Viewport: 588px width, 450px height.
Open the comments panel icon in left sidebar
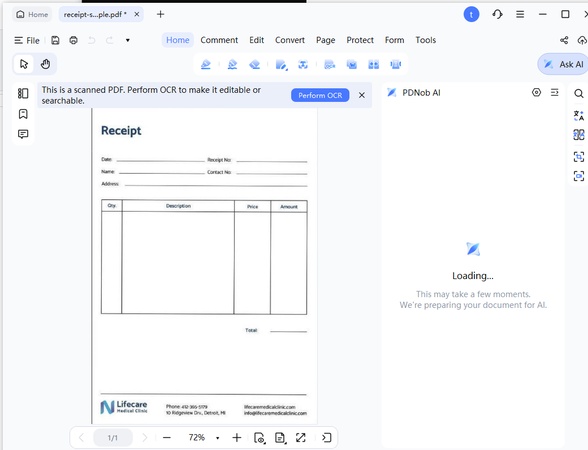(x=23, y=134)
